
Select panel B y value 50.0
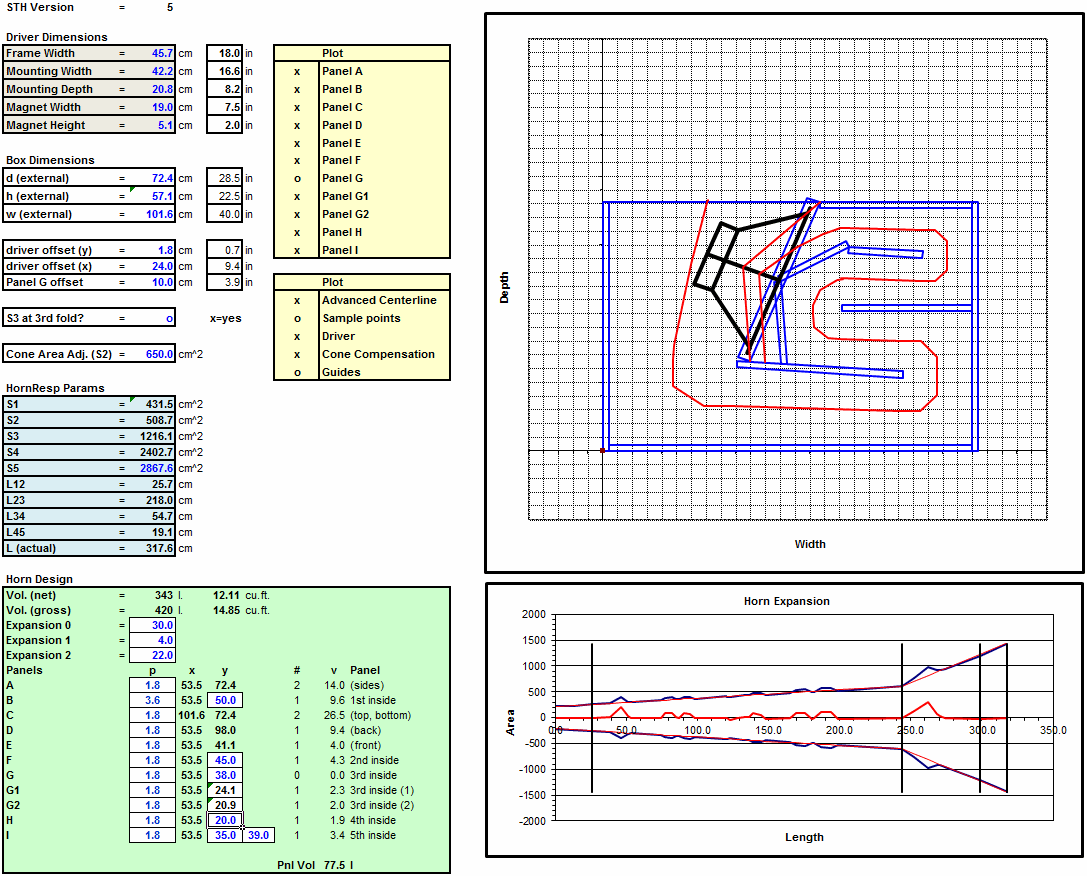(225, 700)
